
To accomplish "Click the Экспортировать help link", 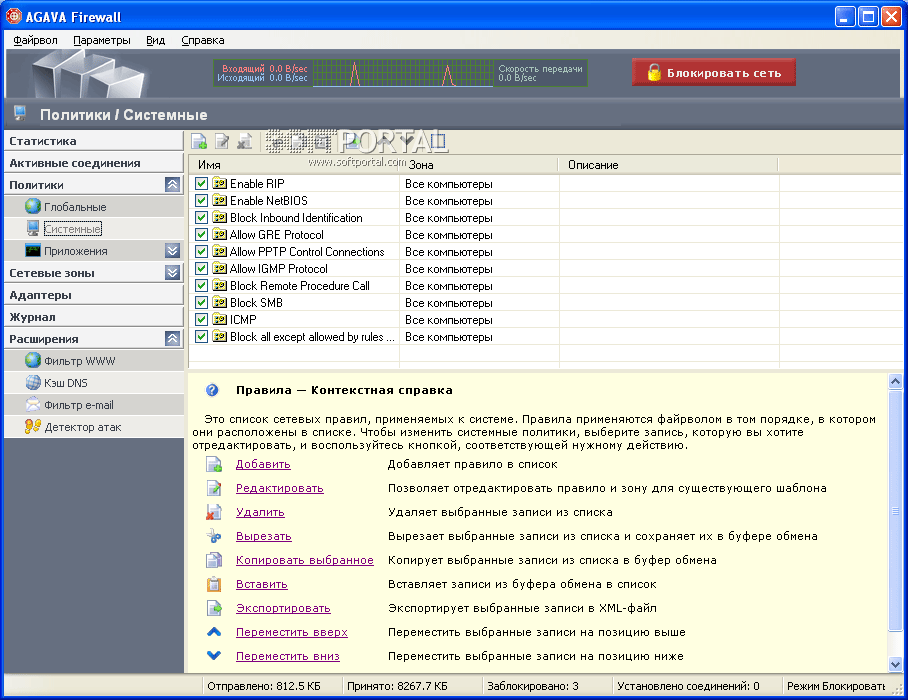I will [283, 608].
